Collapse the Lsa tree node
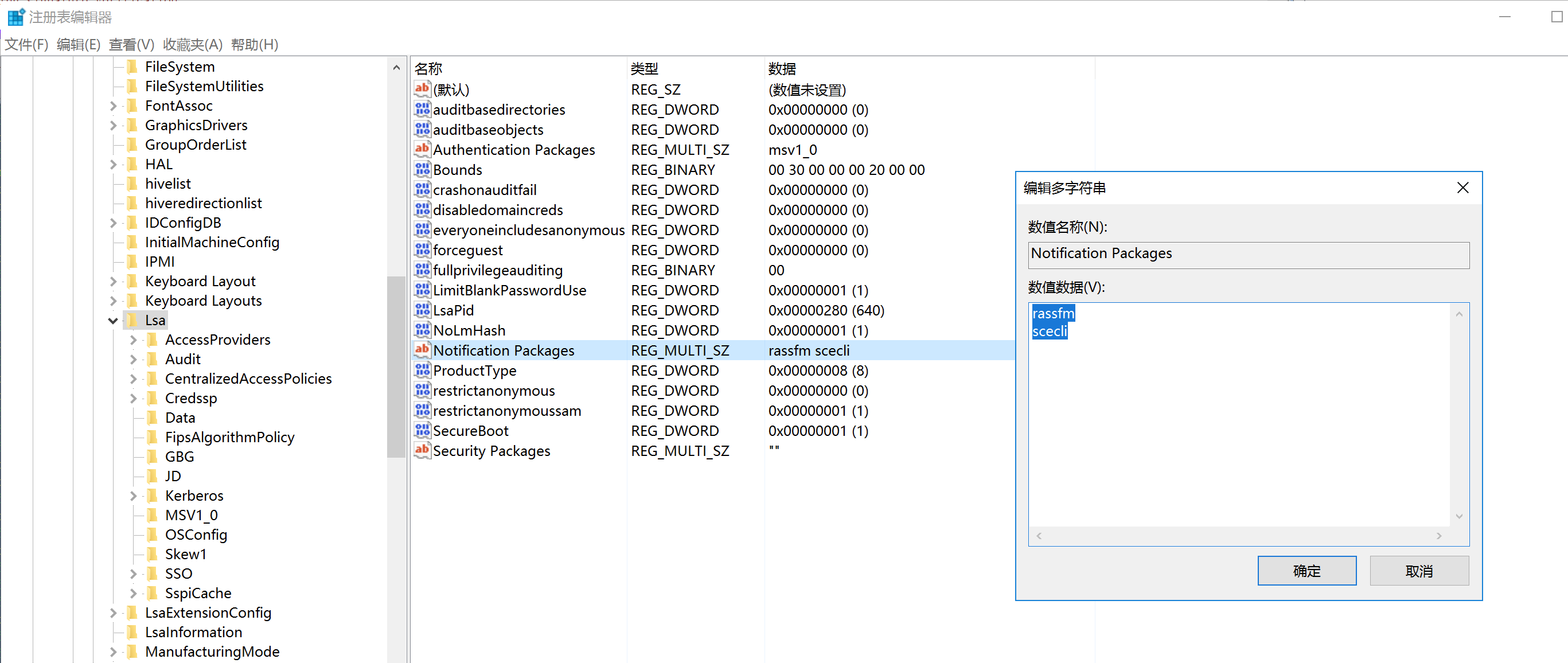Screen dimensions: 1568x663 click(113, 320)
